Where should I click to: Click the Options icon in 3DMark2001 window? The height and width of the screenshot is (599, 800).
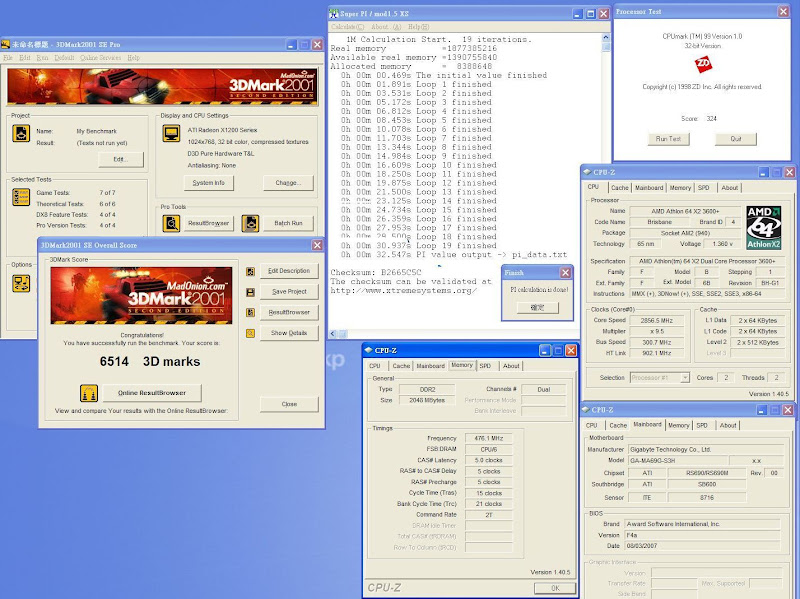21,284
